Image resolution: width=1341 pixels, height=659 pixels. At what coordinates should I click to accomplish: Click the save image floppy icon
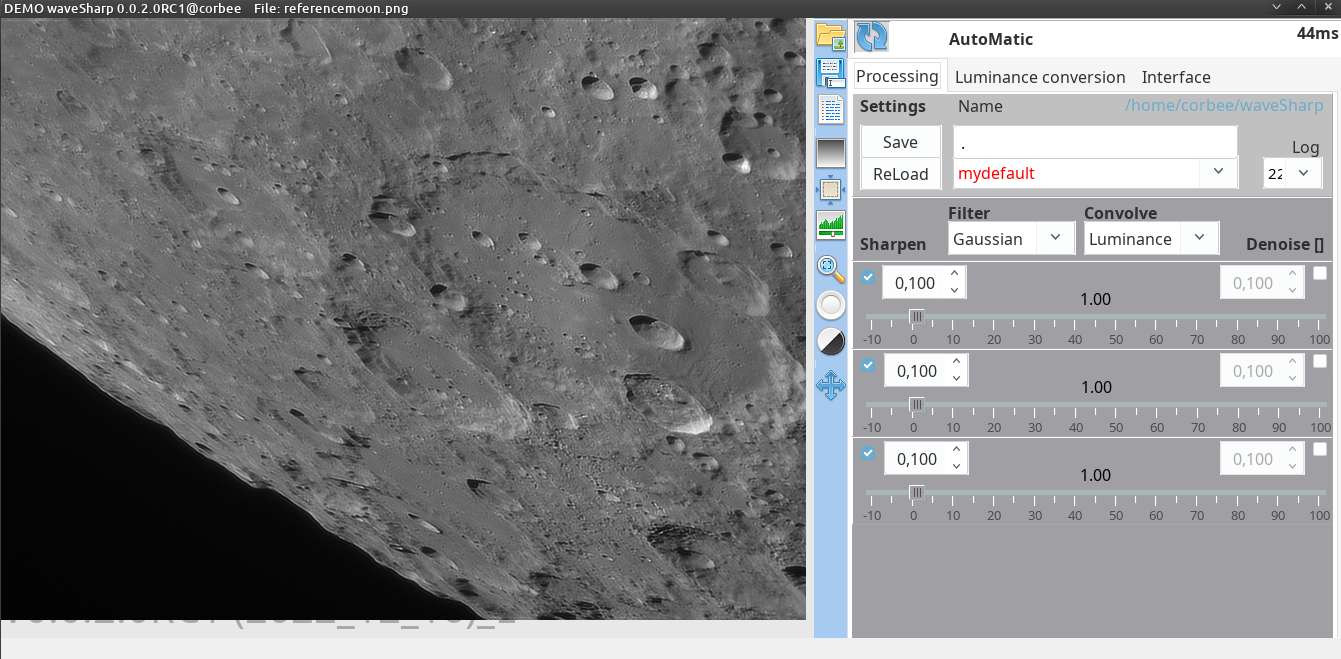coord(830,73)
